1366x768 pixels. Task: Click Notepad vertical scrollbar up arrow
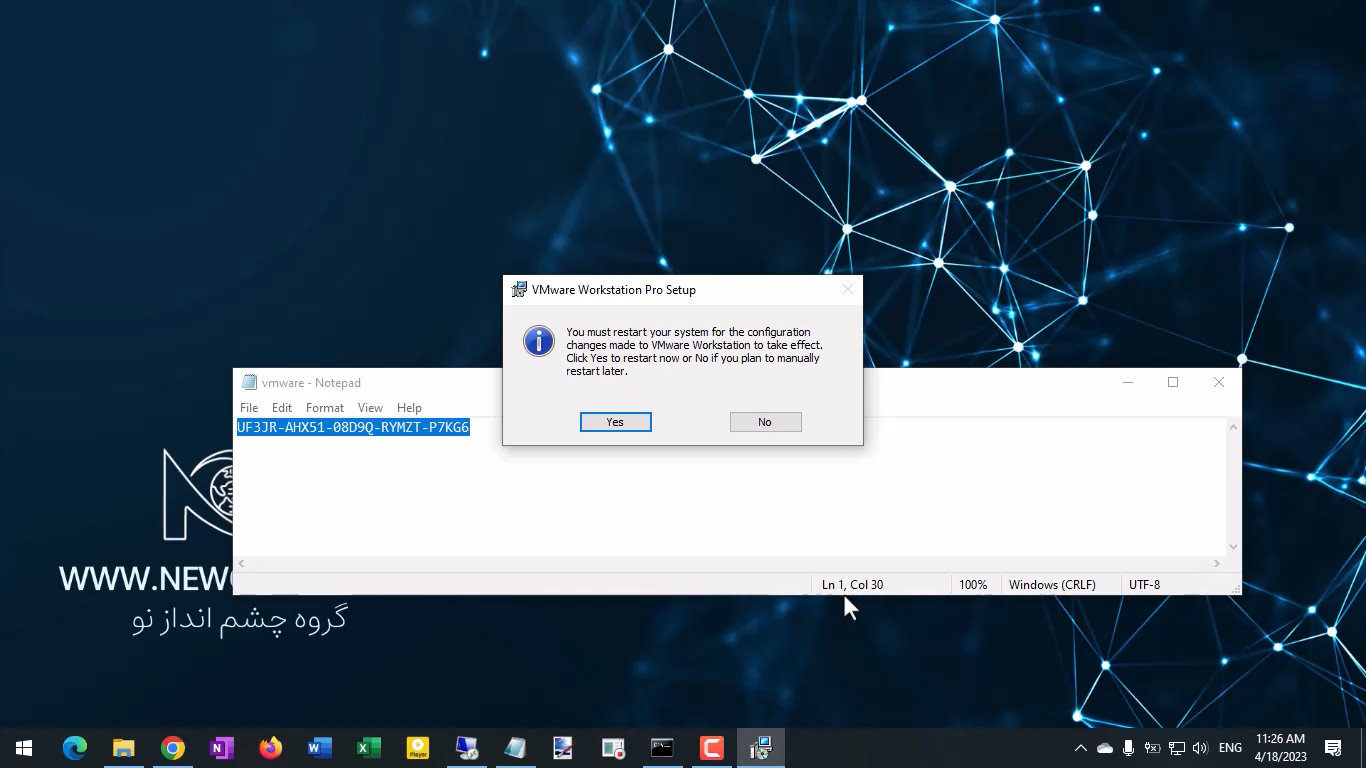pos(1233,427)
